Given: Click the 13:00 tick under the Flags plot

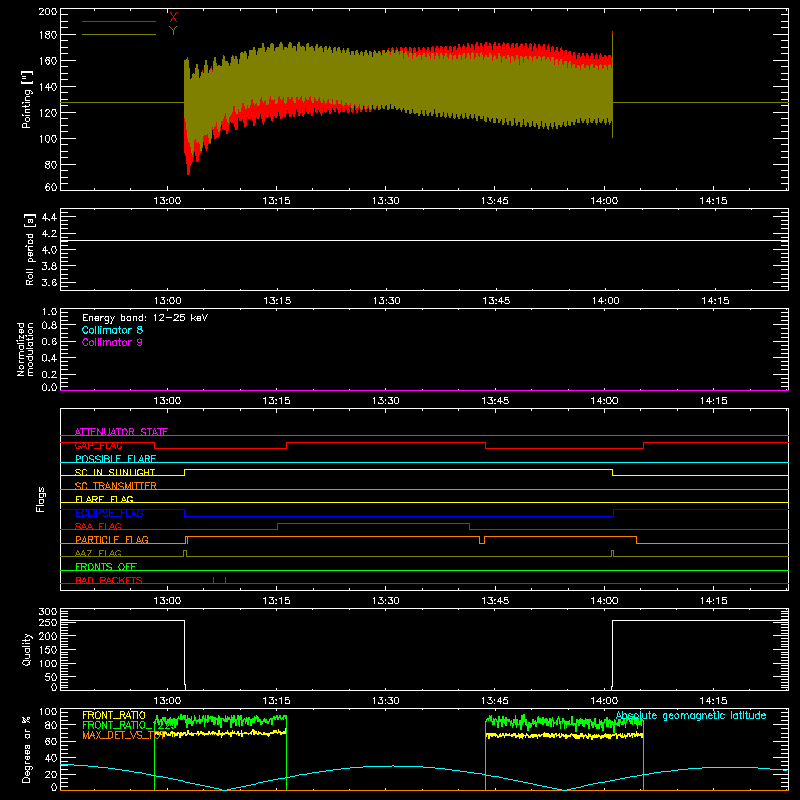Looking at the screenshot, I should (167, 601).
